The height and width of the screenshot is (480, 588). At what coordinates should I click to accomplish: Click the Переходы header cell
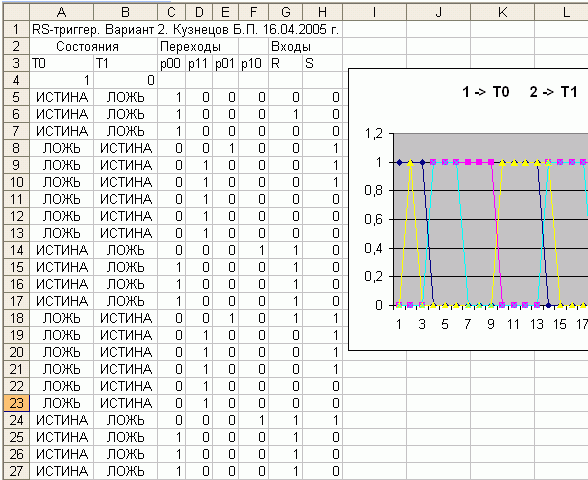190,46
